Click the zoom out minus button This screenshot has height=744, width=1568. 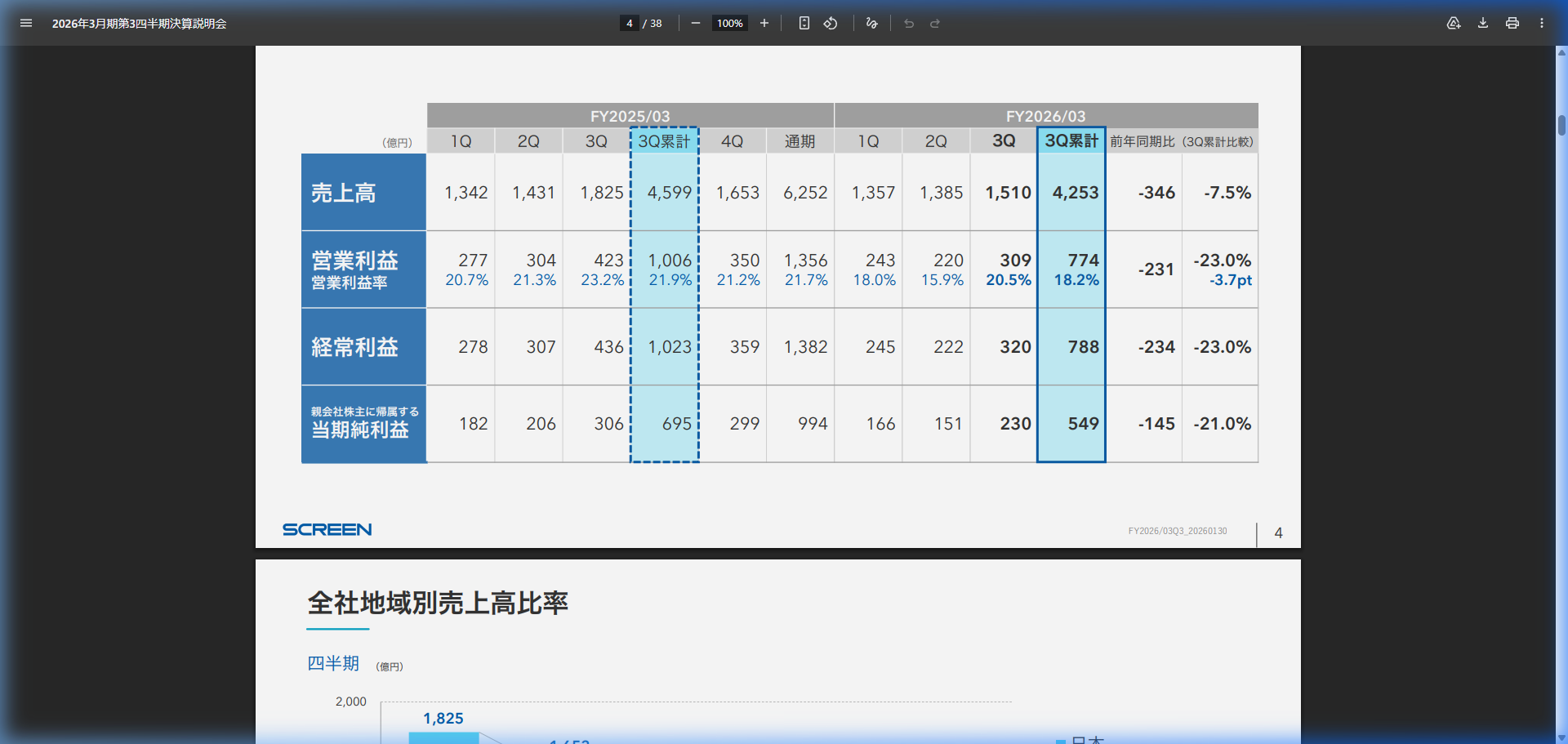coord(695,23)
